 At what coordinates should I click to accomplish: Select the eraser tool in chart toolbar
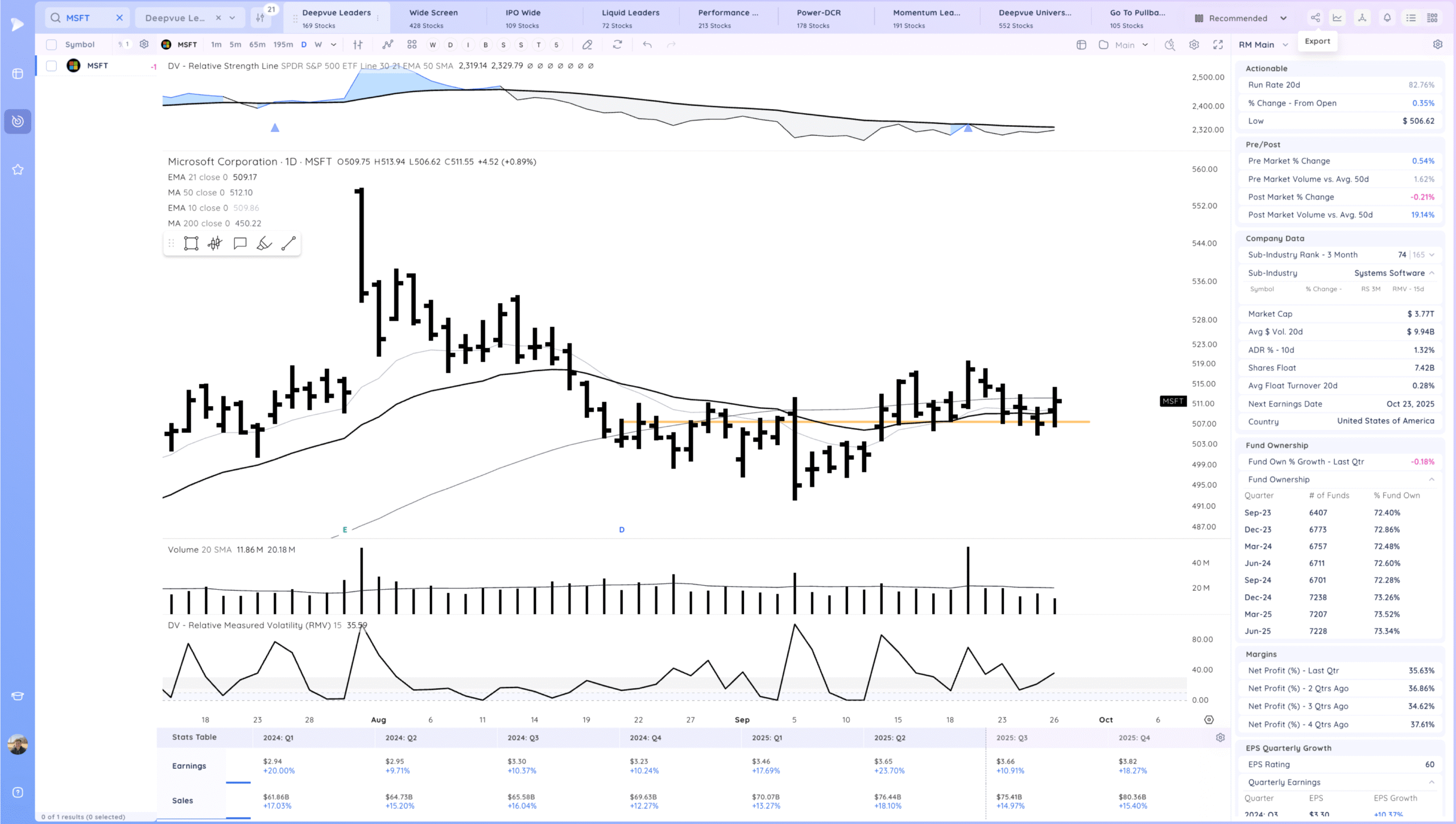[x=588, y=44]
